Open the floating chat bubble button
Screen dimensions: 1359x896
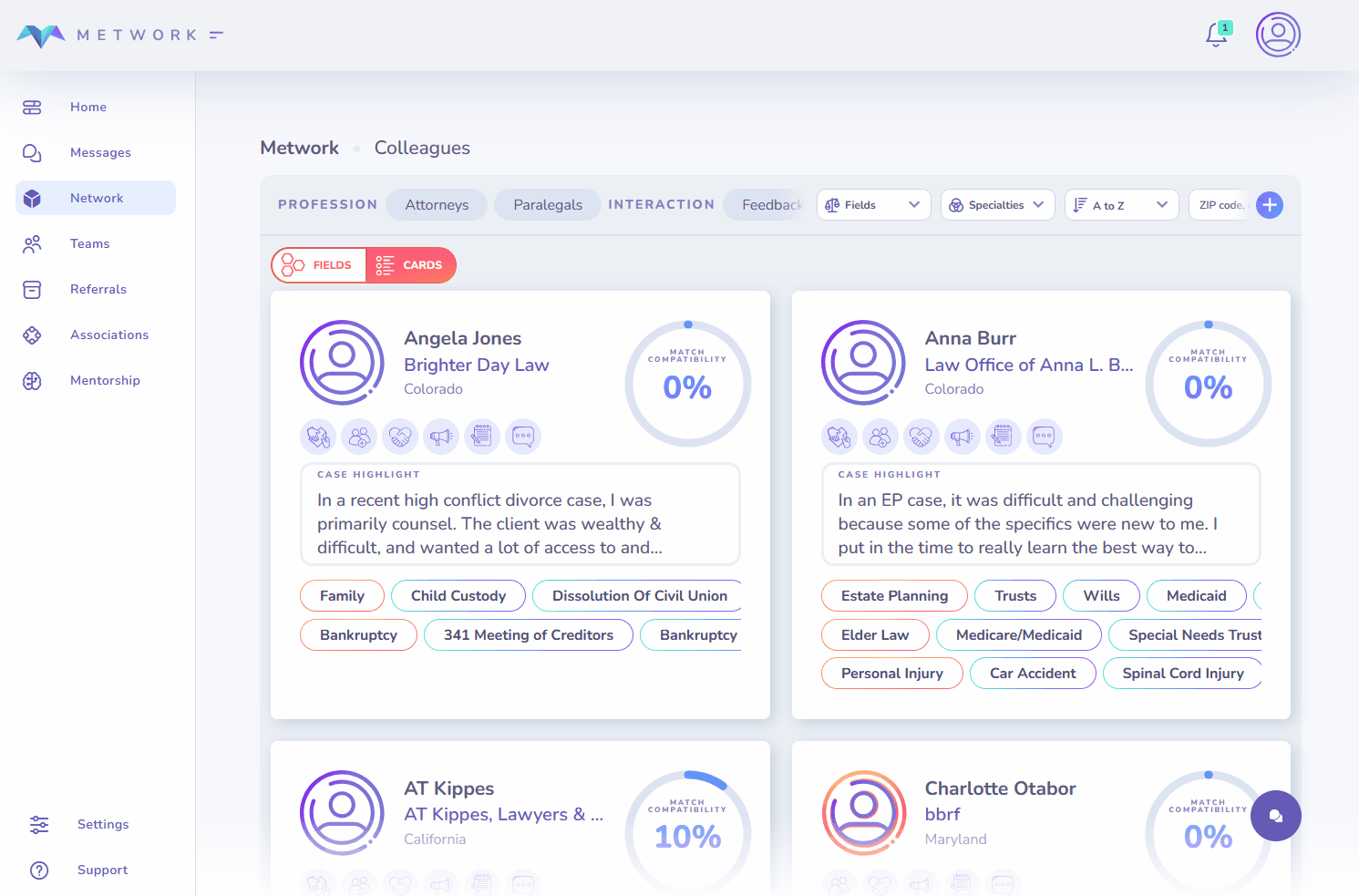pos(1276,816)
